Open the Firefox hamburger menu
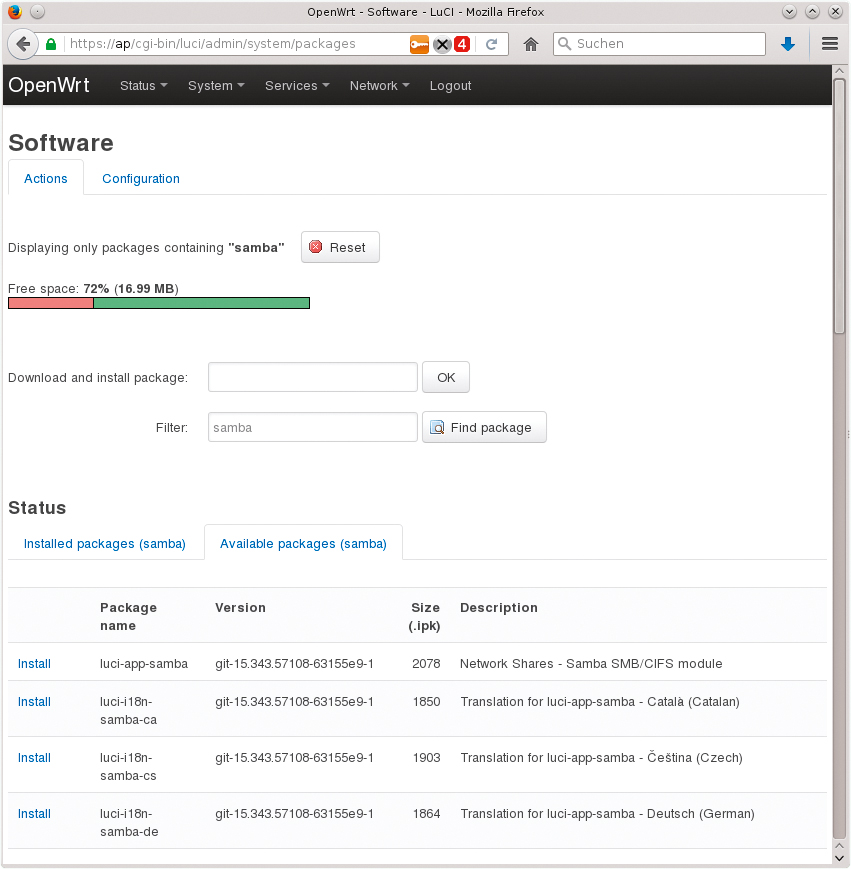851x869 pixels. coord(829,44)
